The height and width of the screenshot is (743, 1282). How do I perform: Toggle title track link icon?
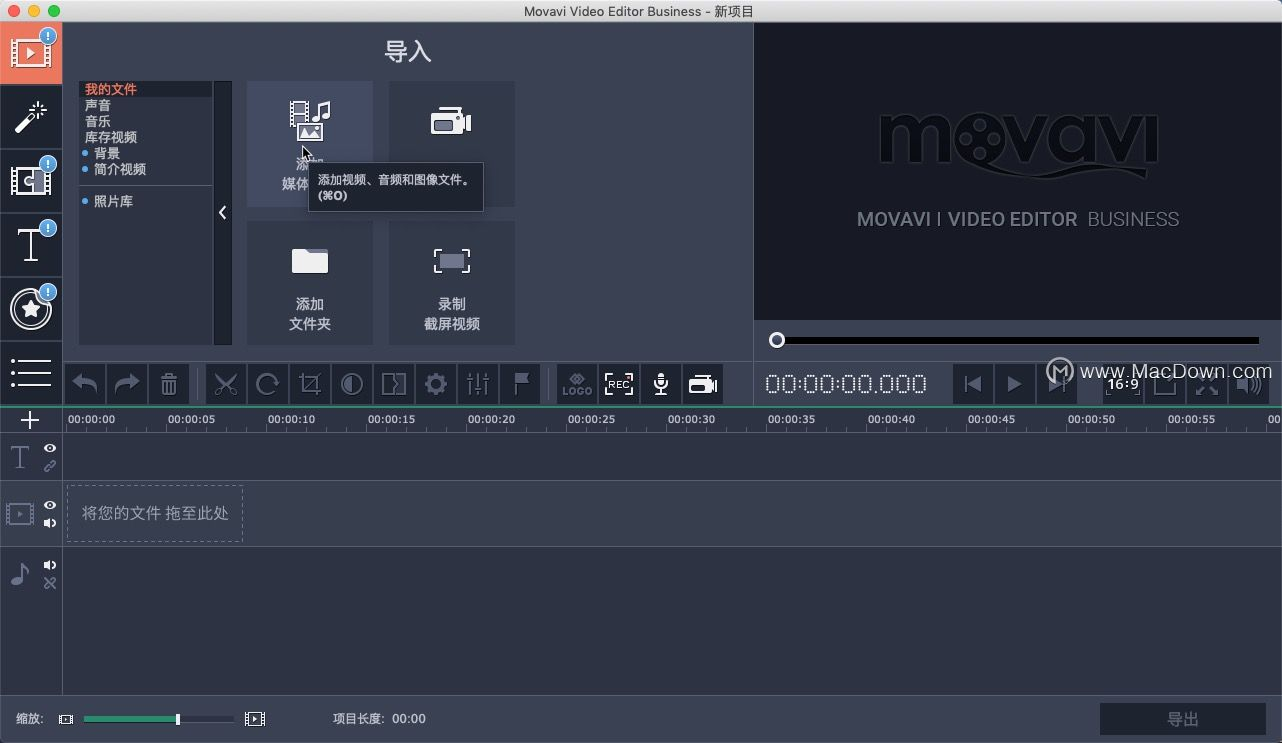(50, 466)
